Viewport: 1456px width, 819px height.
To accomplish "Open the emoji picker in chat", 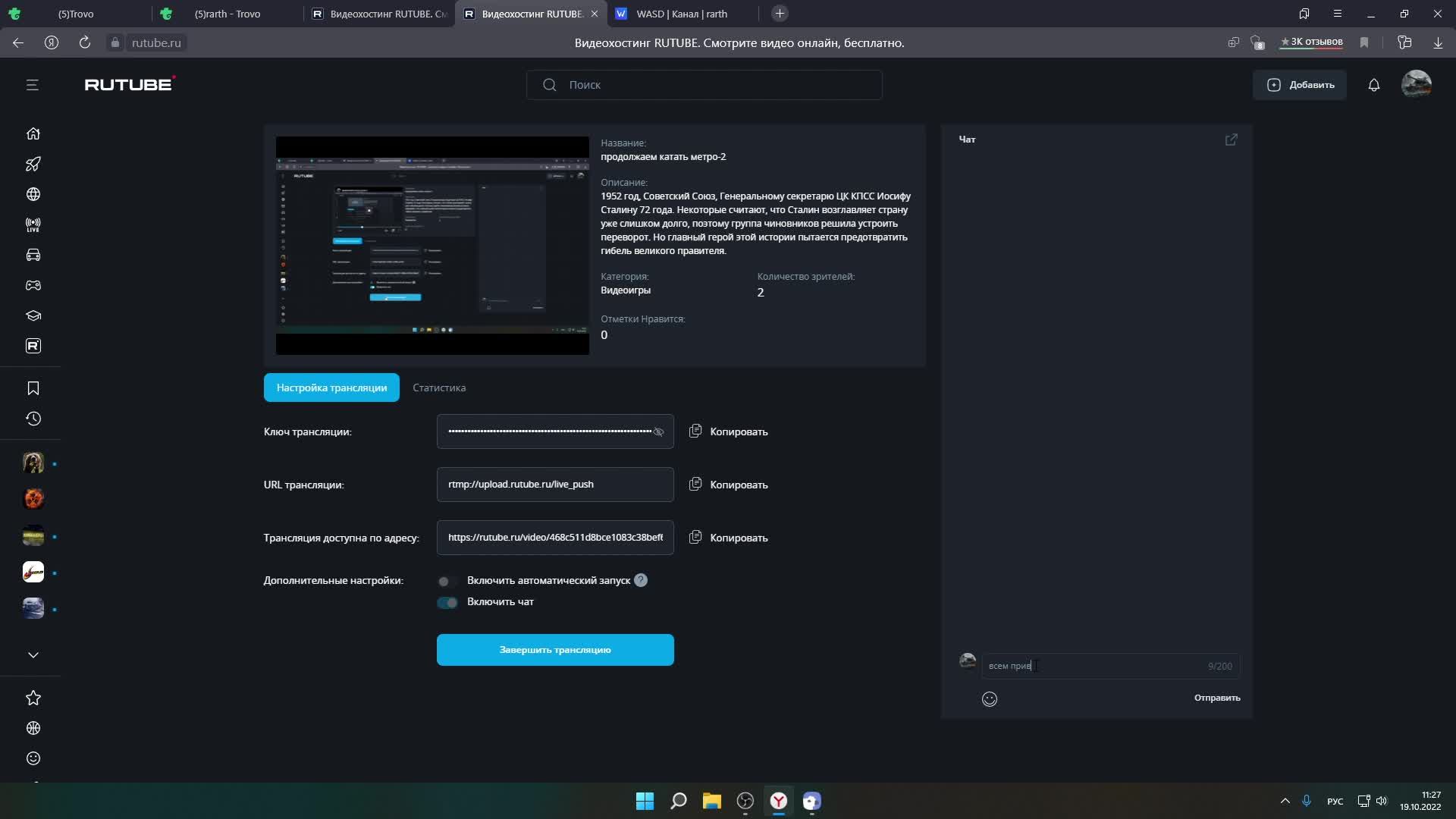I will point(989,699).
